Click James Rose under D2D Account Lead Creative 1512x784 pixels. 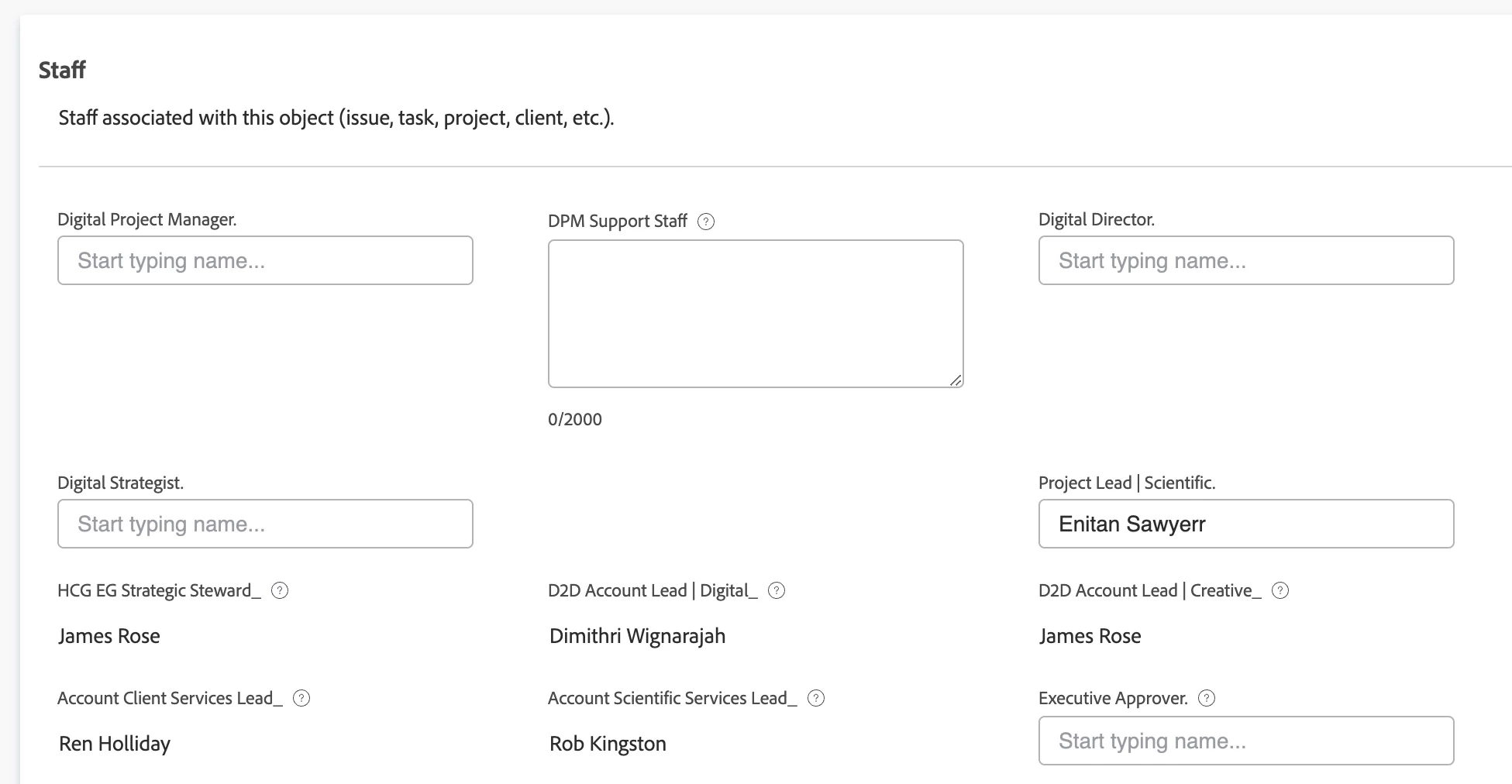(x=1090, y=636)
